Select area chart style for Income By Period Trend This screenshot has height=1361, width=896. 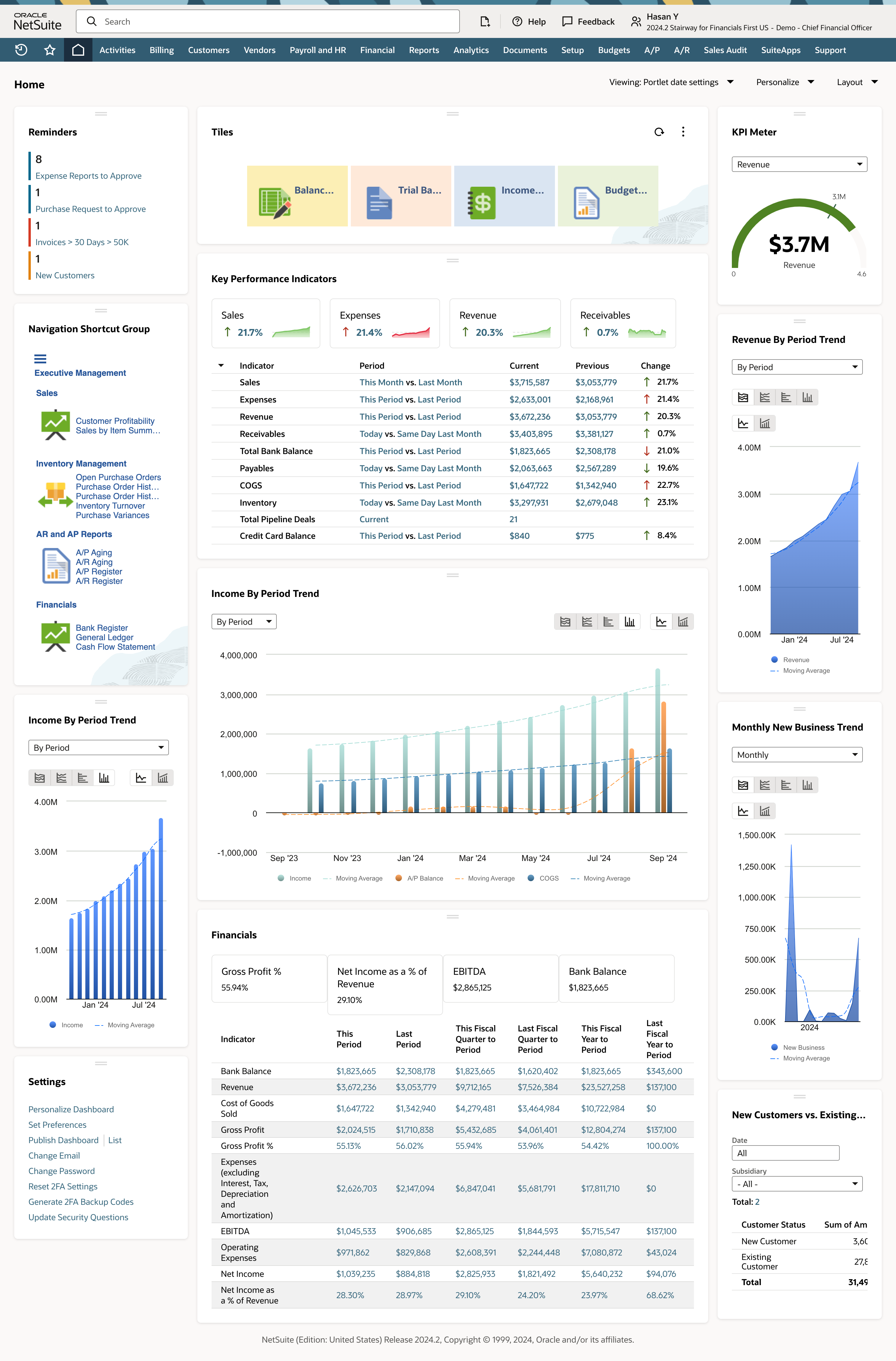pos(566,622)
